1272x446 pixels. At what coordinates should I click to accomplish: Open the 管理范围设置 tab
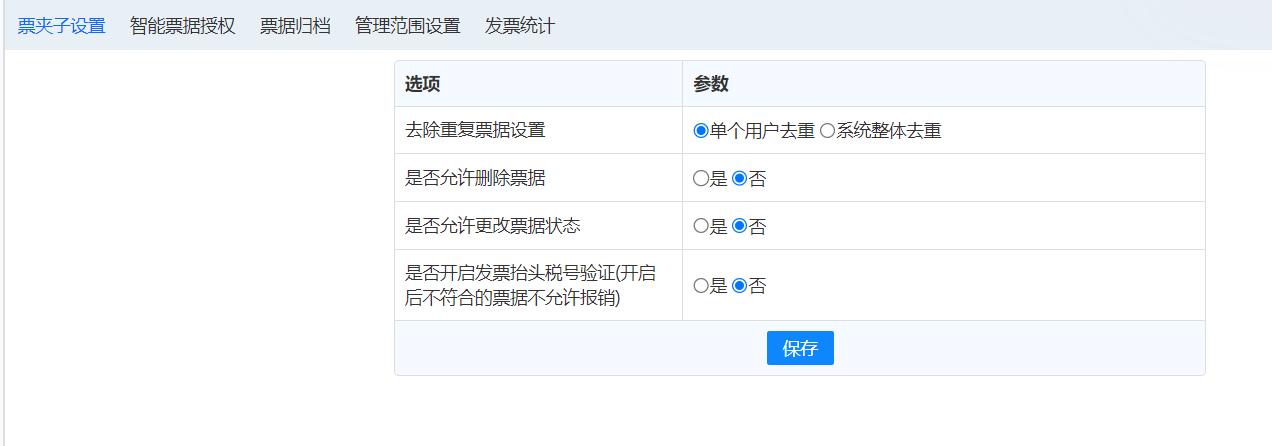click(x=407, y=26)
